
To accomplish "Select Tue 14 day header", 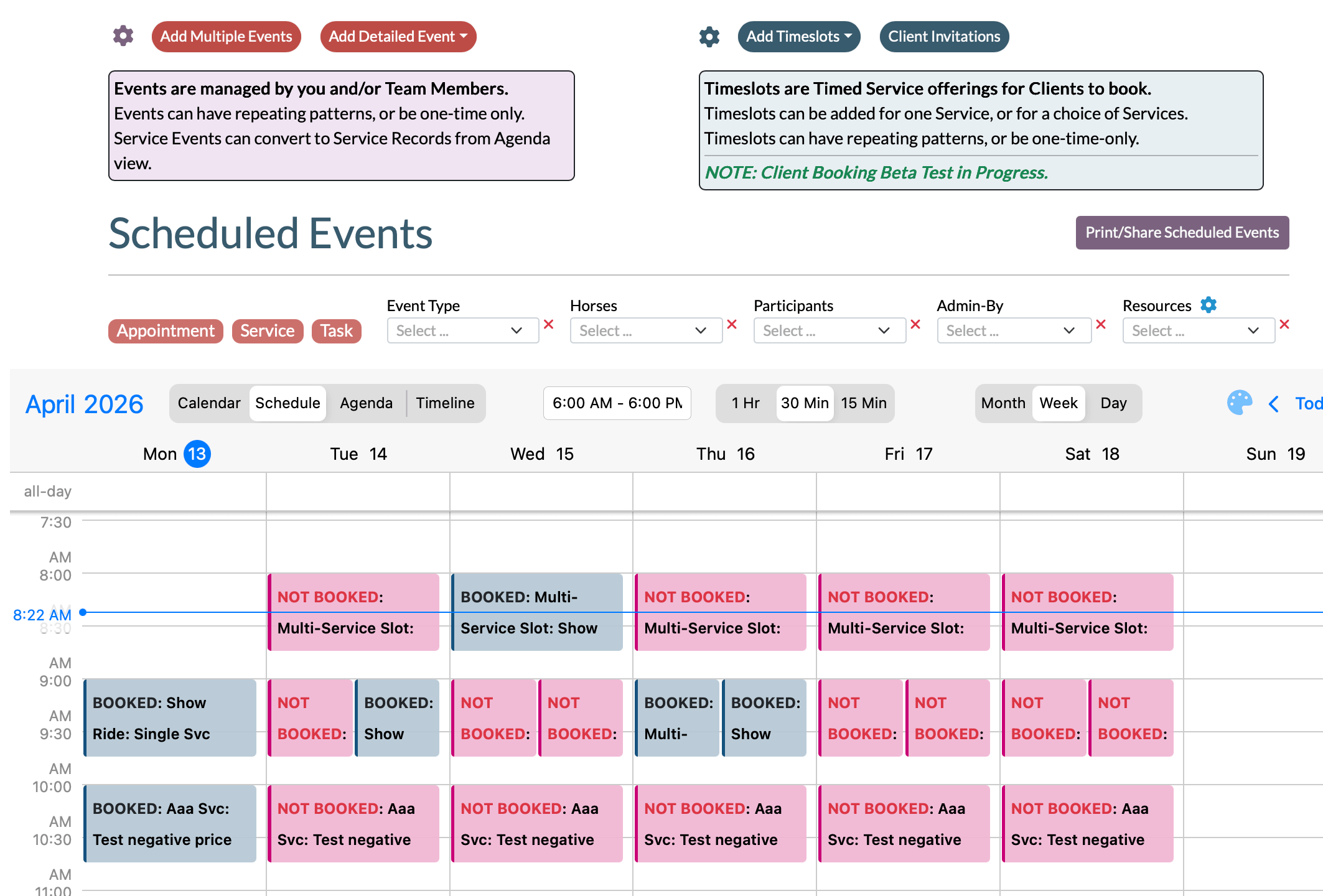I will (358, 454).
